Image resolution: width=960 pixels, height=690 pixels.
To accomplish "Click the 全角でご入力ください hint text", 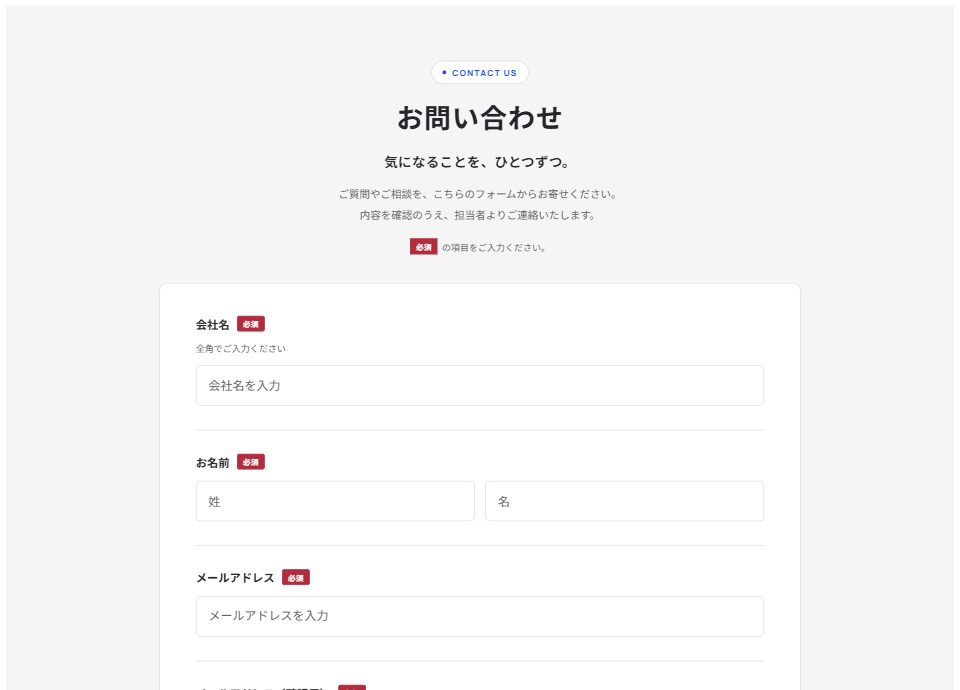I will 241,349.
